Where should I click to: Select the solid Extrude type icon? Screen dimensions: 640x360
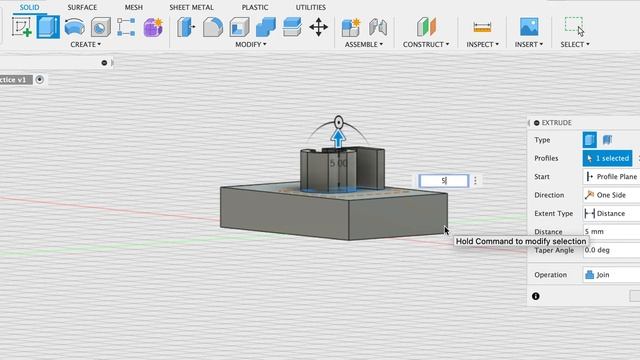coord(589,140)
